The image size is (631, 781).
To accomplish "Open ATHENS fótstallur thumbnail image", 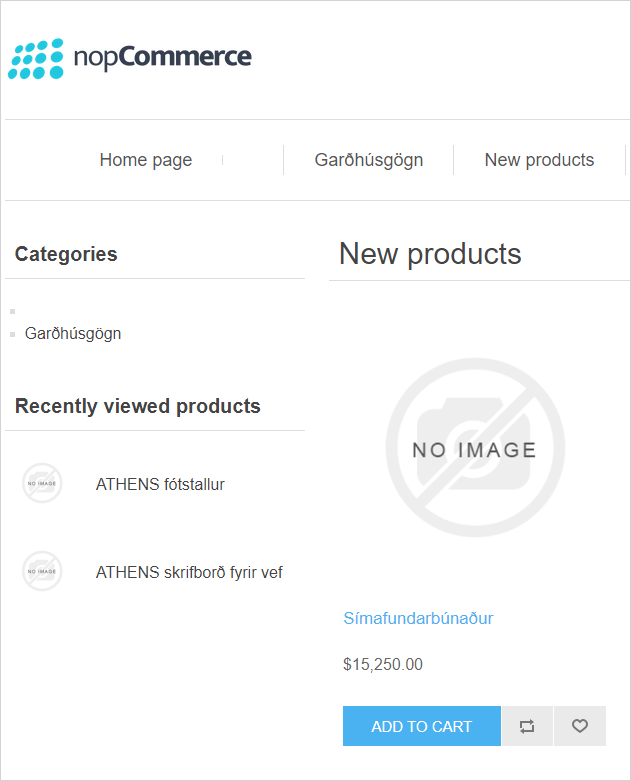I will point(42,484).
